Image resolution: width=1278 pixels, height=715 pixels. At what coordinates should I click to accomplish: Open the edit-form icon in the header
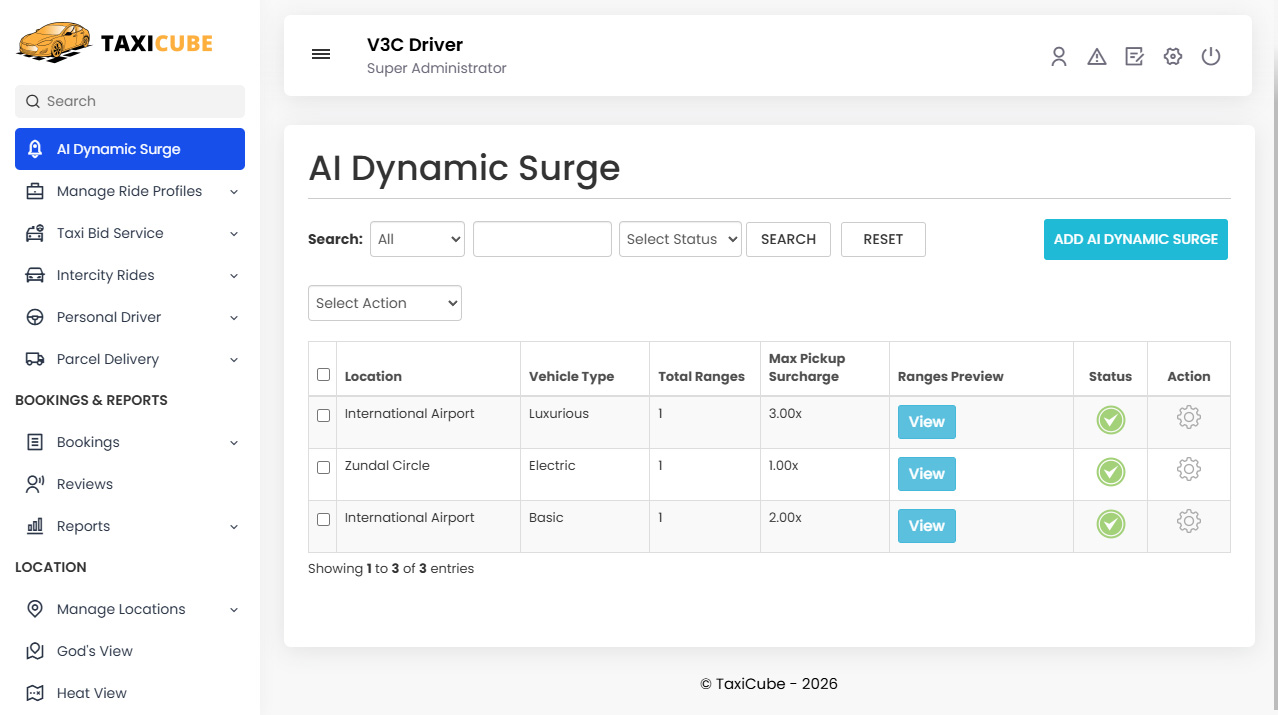pyautogui.click(x=1134, y=57)
